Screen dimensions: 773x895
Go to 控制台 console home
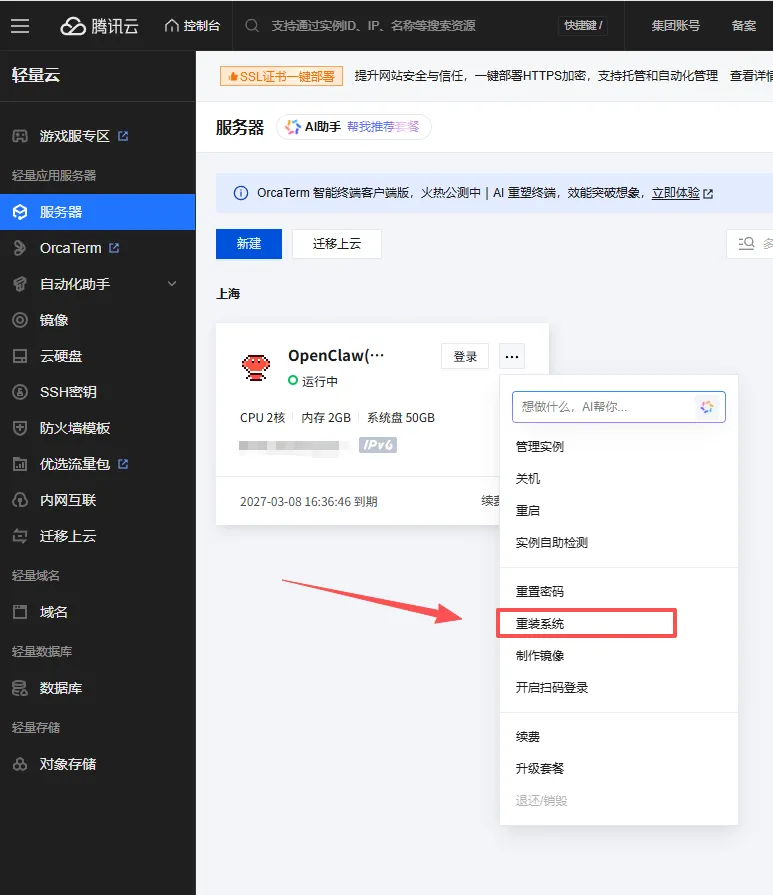(192, 26)
